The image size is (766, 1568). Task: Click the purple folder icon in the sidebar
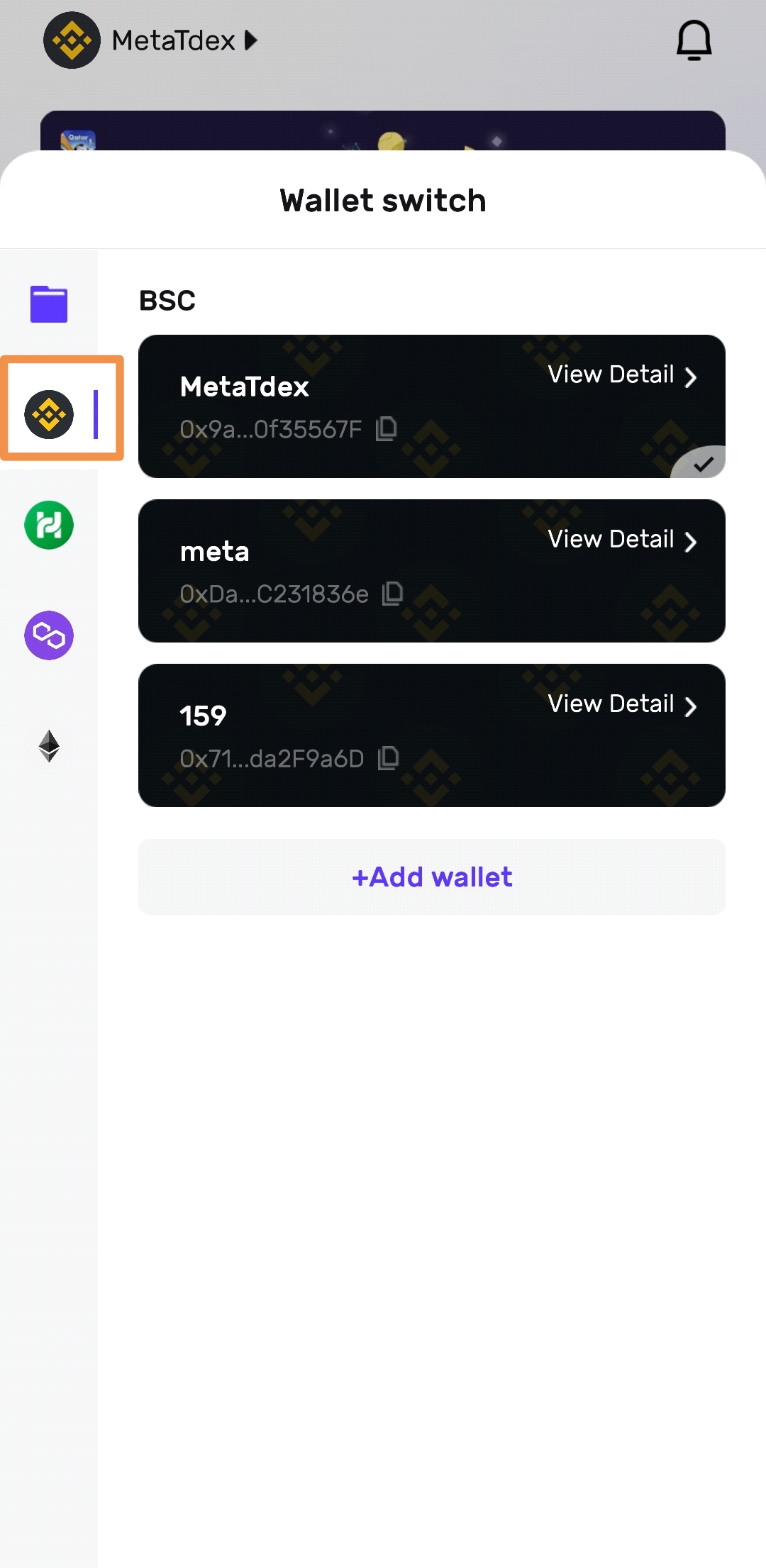pyautogui.click(x=49, y=304)
